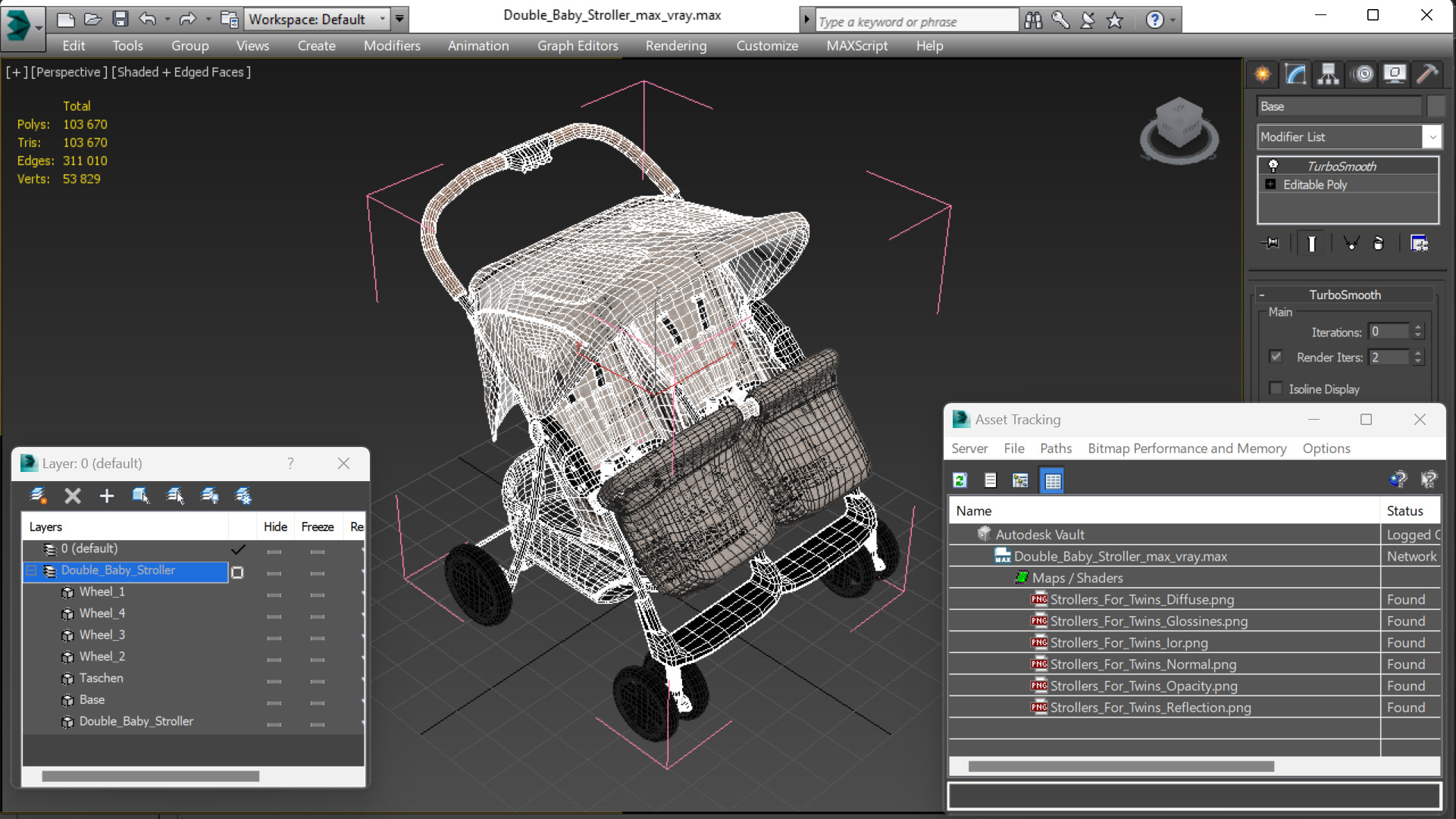Screen dimensions: 1456x819
Task: Add selected objects to layer plus icon
Action: [106, 495]
